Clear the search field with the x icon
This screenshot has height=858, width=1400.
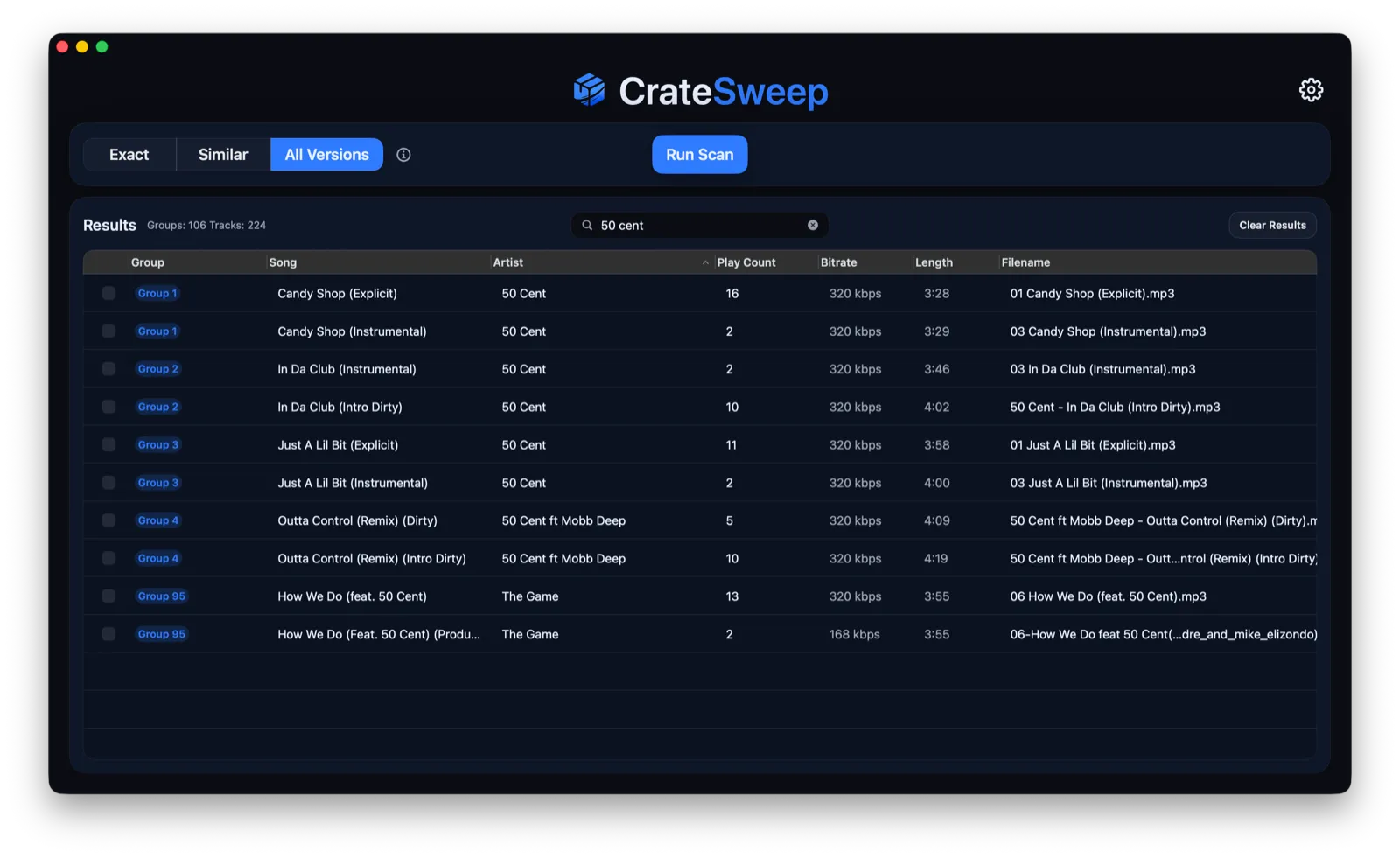(813, 225)
